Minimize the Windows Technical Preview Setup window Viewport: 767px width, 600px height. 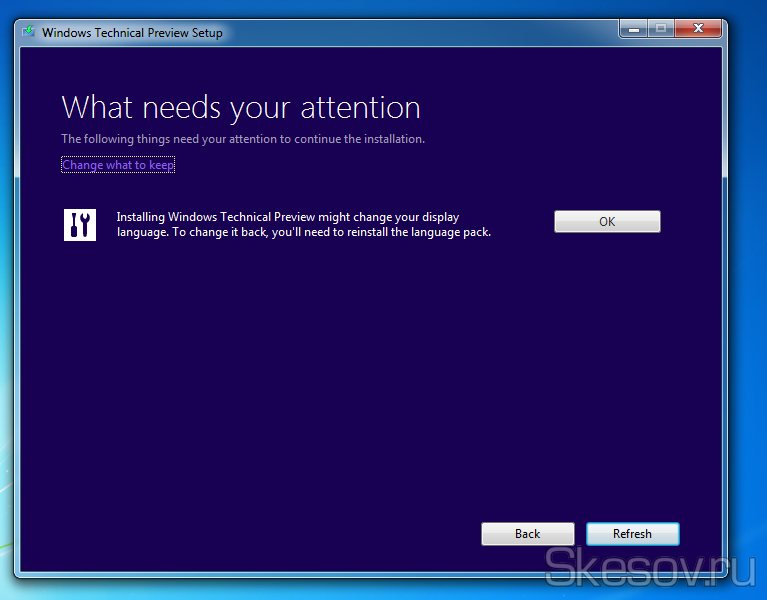pos(633,30)
